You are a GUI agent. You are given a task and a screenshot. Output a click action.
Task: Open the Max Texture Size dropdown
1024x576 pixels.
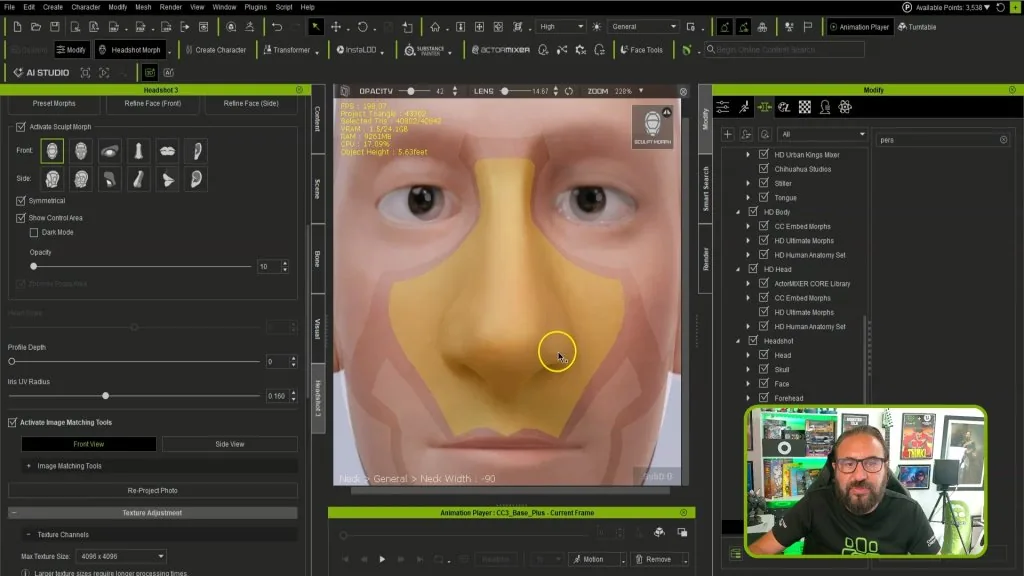[x=121, y=556]
